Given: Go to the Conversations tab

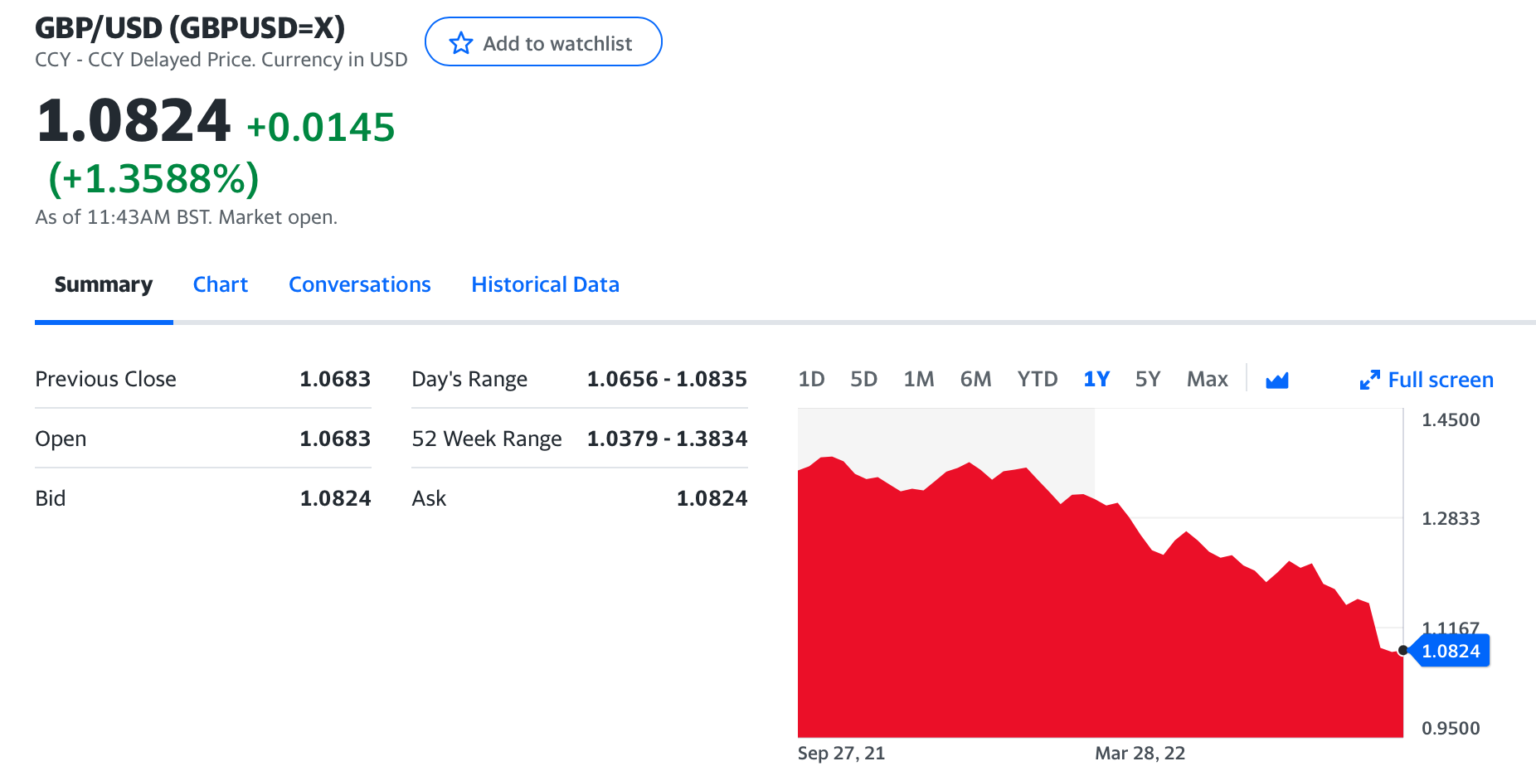Looking at the screenshot, I should 359,285.
